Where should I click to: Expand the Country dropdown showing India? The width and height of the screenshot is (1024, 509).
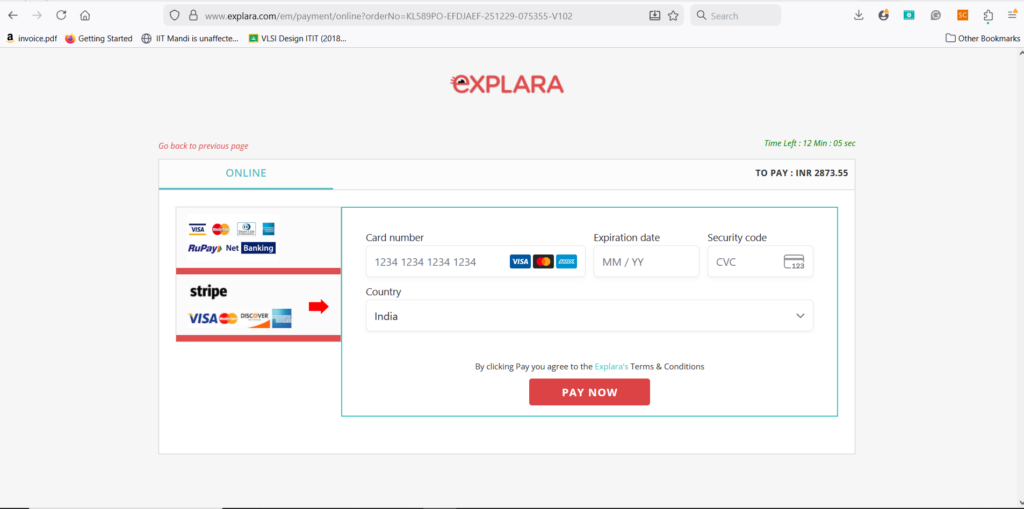click(589, 316)
